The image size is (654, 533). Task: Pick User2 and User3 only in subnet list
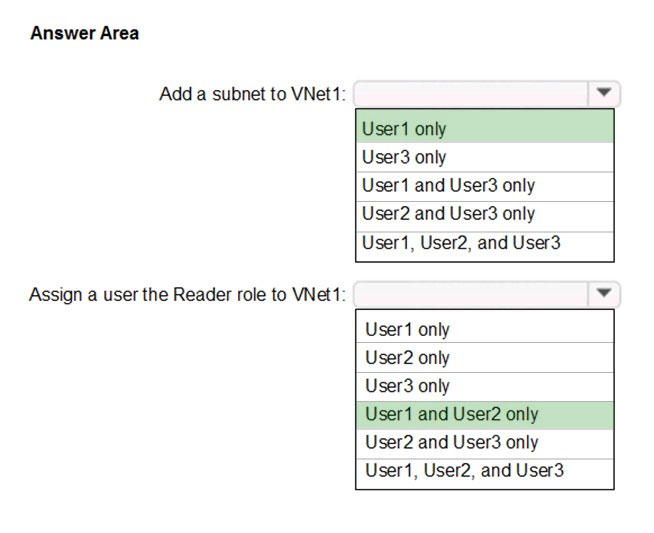(x=485, y=215)
